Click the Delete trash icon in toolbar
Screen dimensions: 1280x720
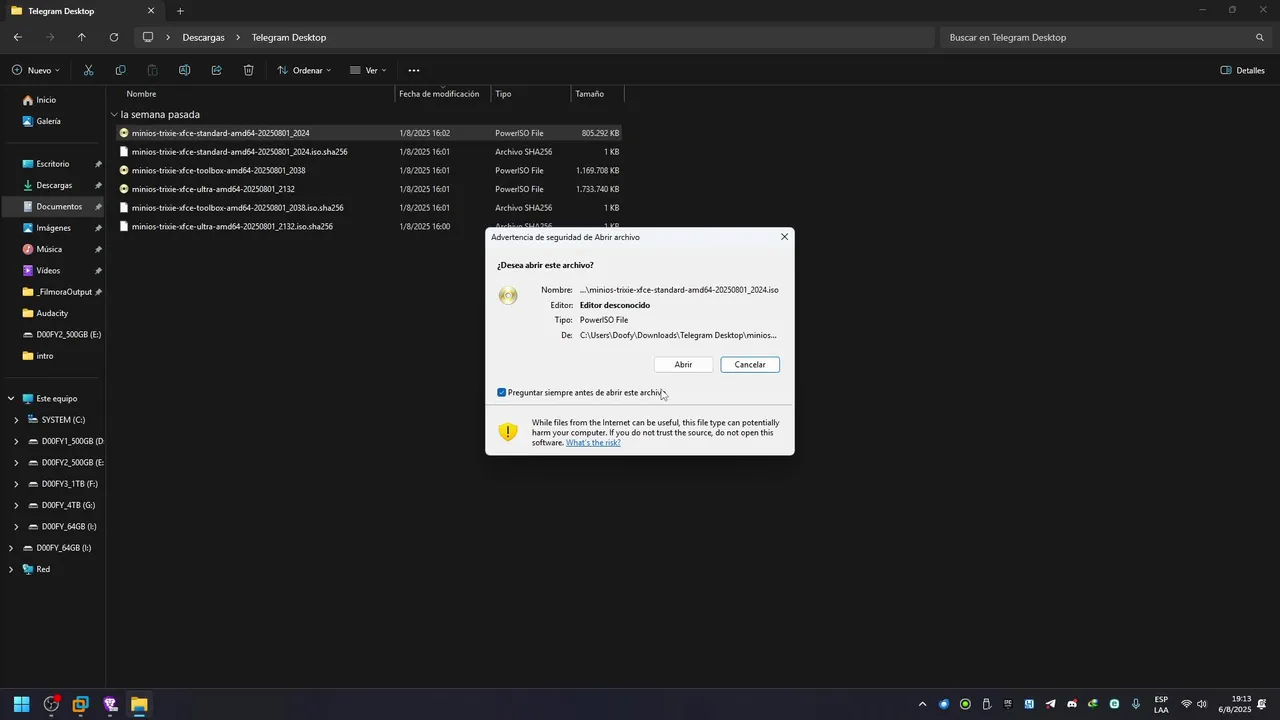point(248,70)
